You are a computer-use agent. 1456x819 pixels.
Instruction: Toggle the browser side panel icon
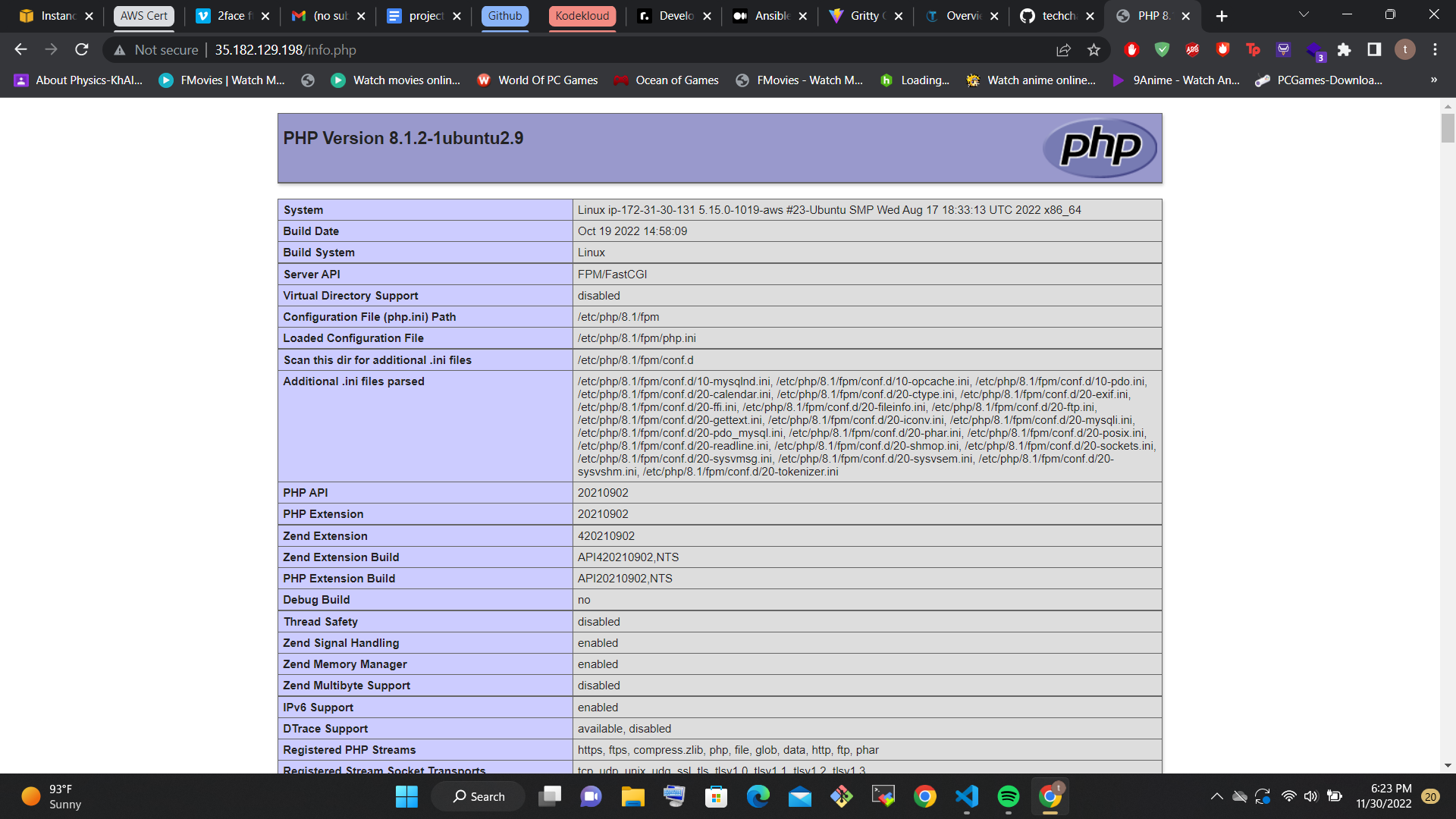[x=1374, y=50]
